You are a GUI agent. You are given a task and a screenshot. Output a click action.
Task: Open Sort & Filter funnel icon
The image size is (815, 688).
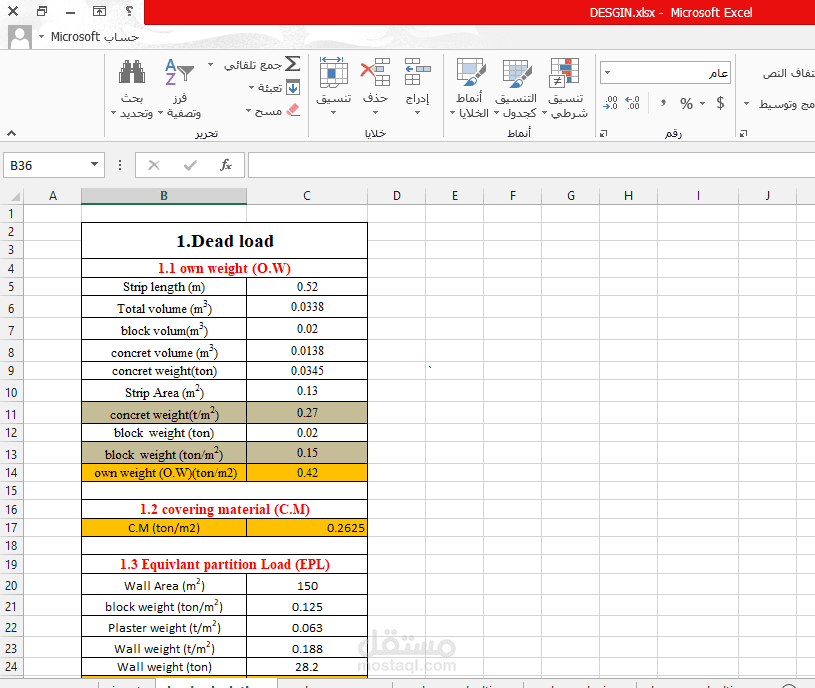pos(179,72)
